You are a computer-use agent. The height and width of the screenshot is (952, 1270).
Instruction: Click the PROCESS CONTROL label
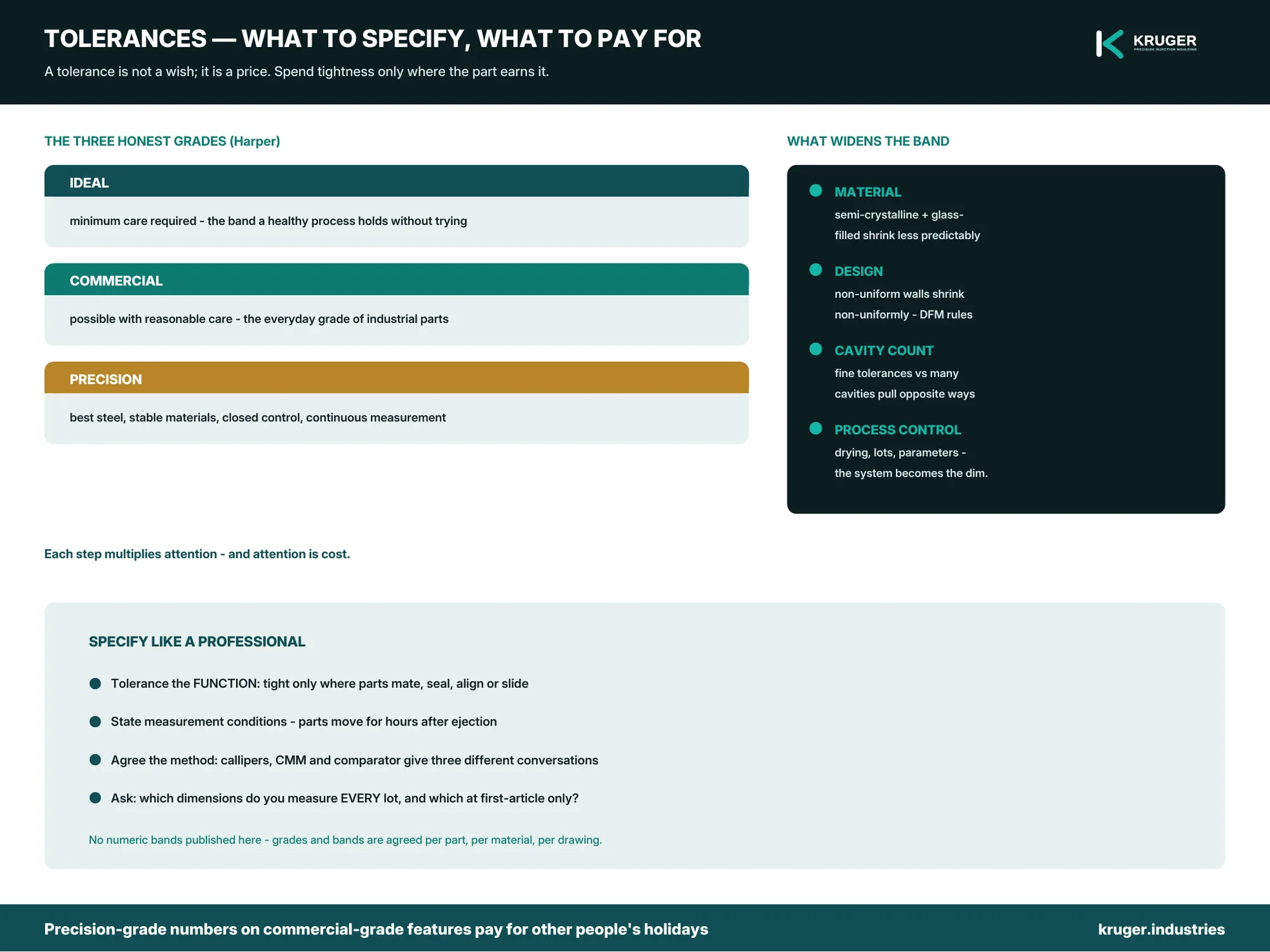[x=897, y=430]
